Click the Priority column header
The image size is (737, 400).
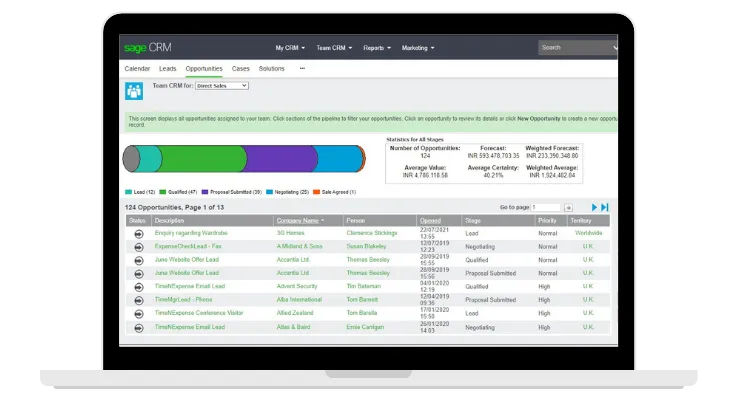click(547, 220)
